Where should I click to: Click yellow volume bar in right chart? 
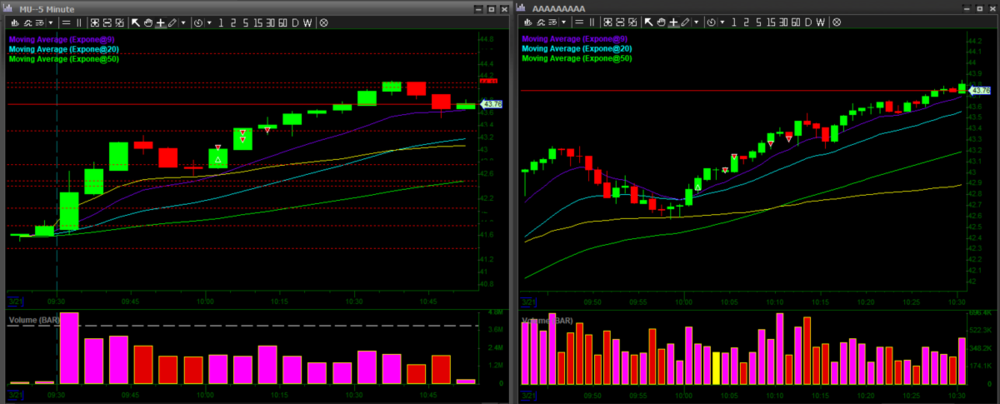tap(716, 367)
